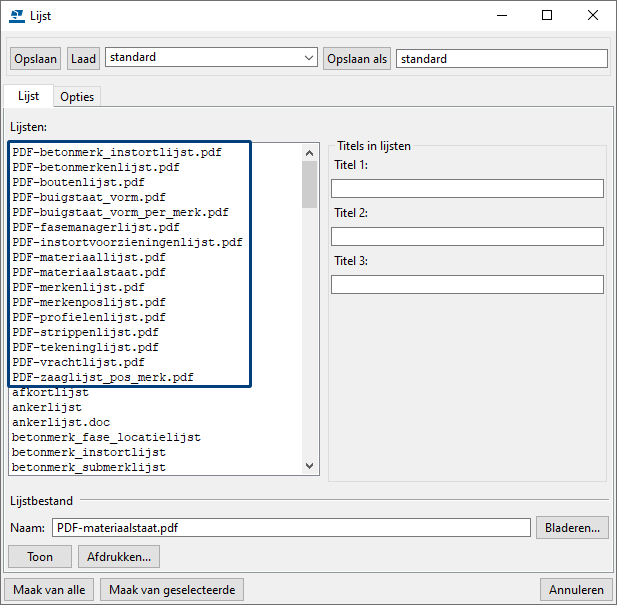The width and height of the screenshot is (617, 605).
Task: Click the Naam file name field
Action: pyautogui.click(x=291, y=528)
